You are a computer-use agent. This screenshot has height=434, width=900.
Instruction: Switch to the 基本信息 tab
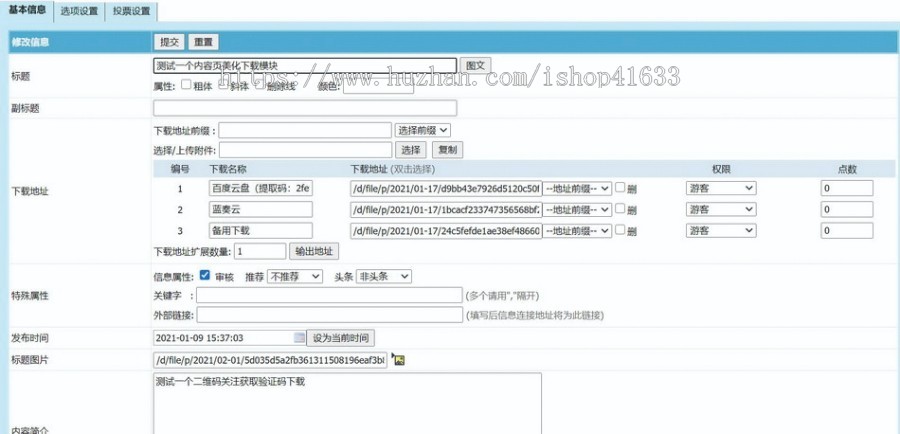tap(28, 10)
